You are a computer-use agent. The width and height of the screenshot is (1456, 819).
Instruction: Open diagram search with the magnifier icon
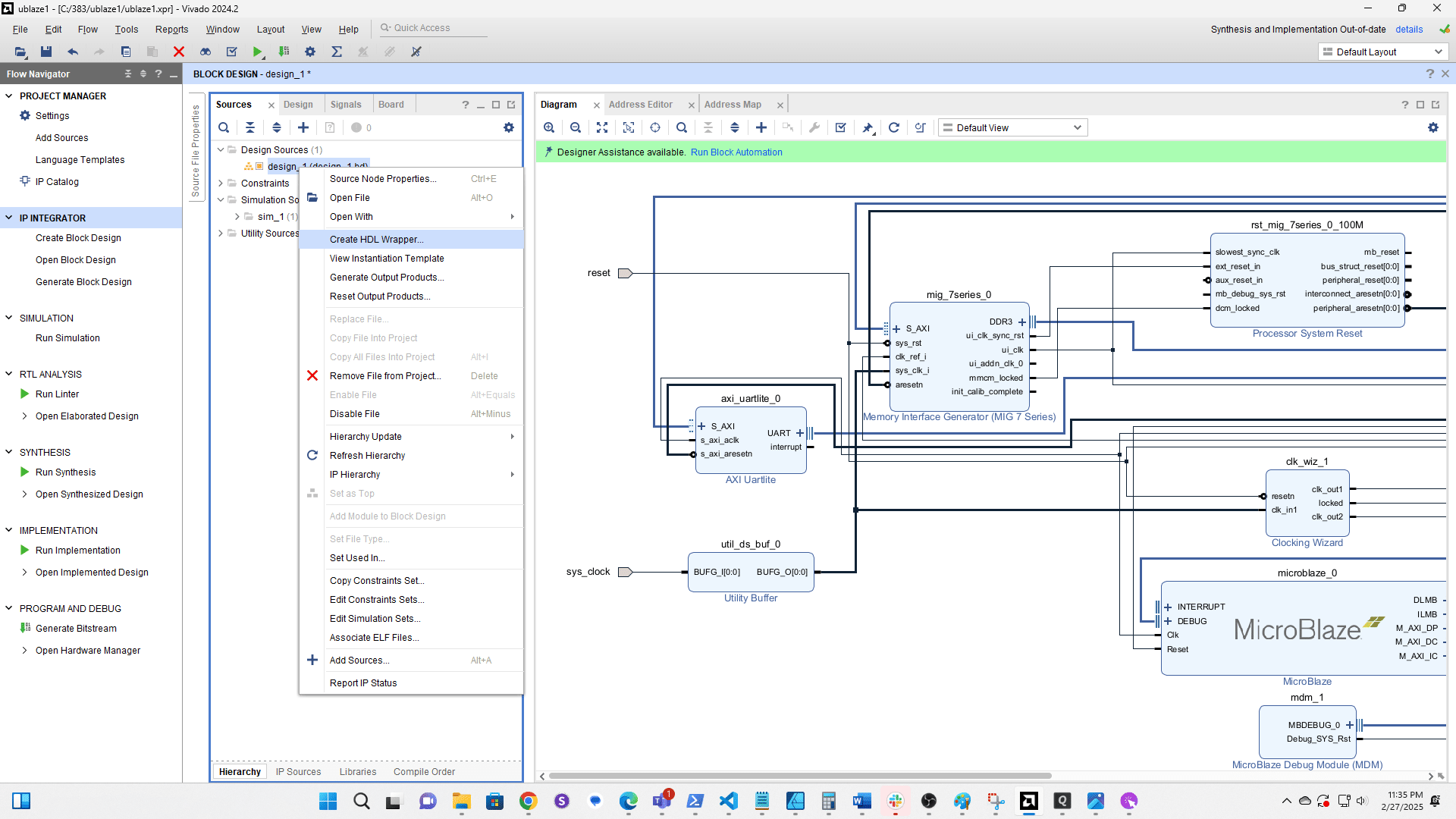(682, 127)
